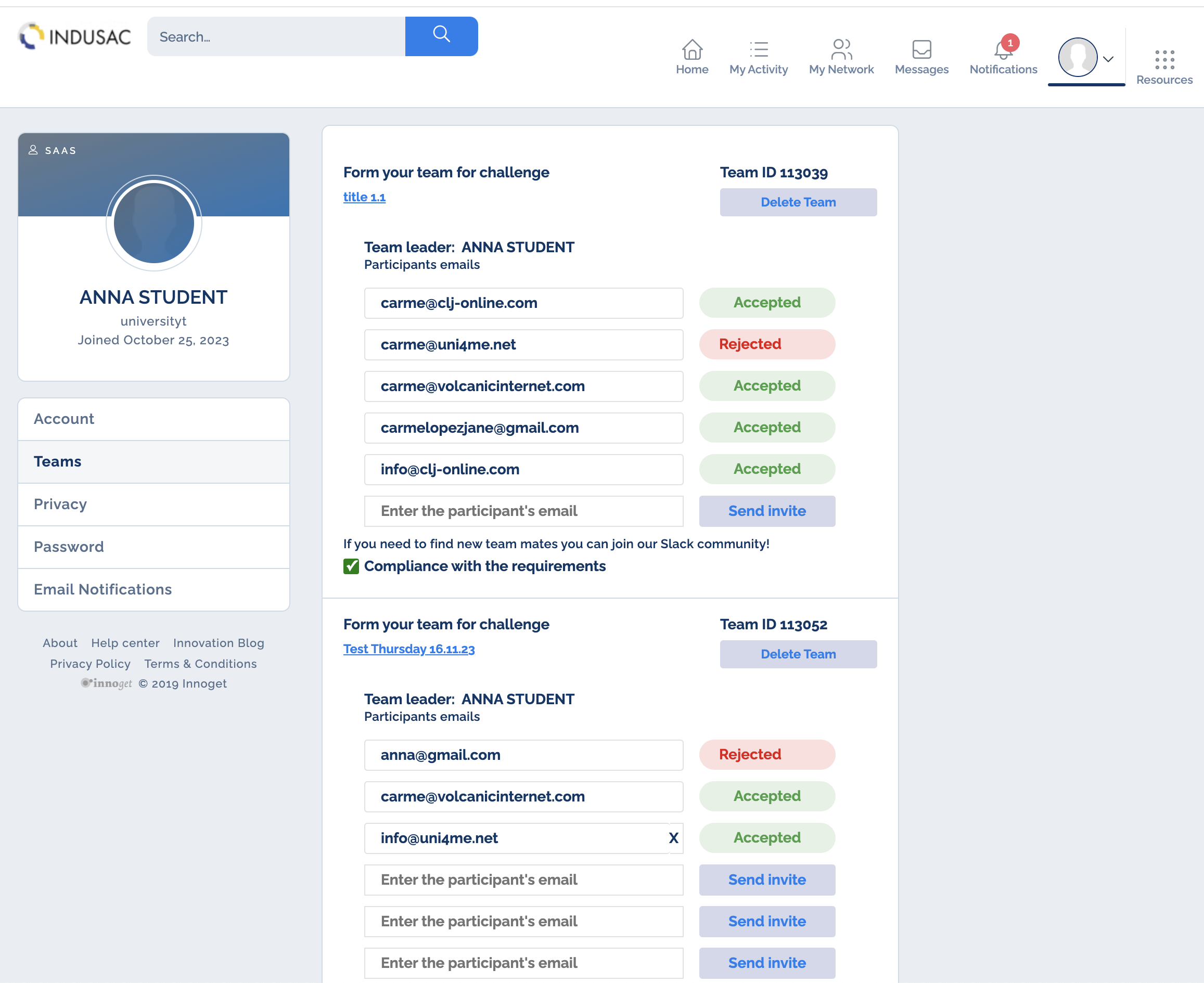Open the Resources grid icon

coord(1164,59)
